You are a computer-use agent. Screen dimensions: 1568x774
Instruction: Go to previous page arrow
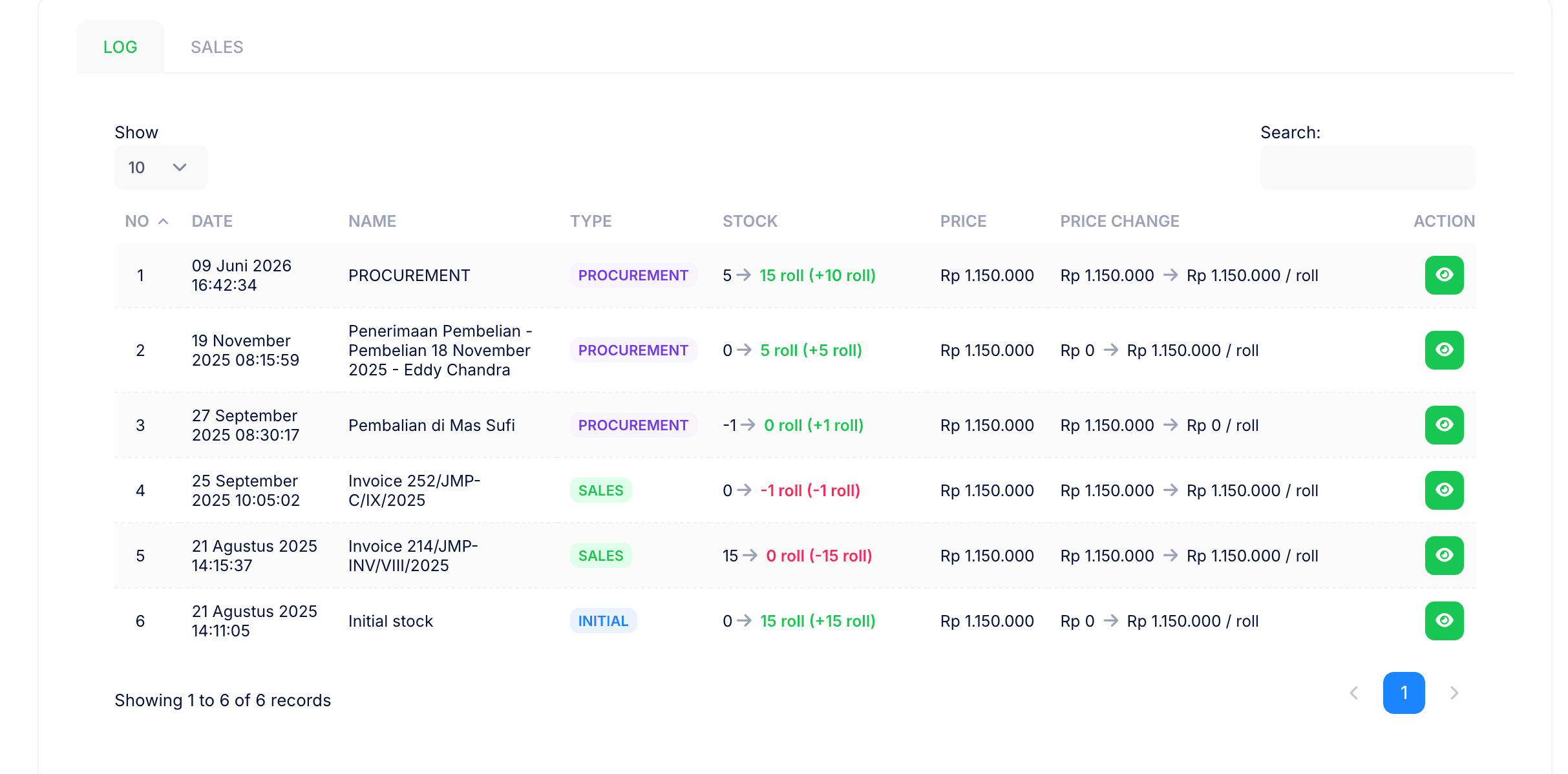(1354, 693)
